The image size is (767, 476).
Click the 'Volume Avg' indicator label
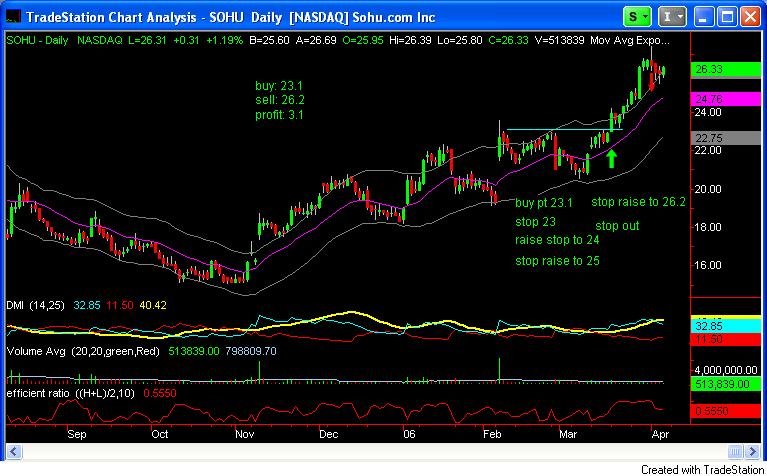[x=35, y=351]
